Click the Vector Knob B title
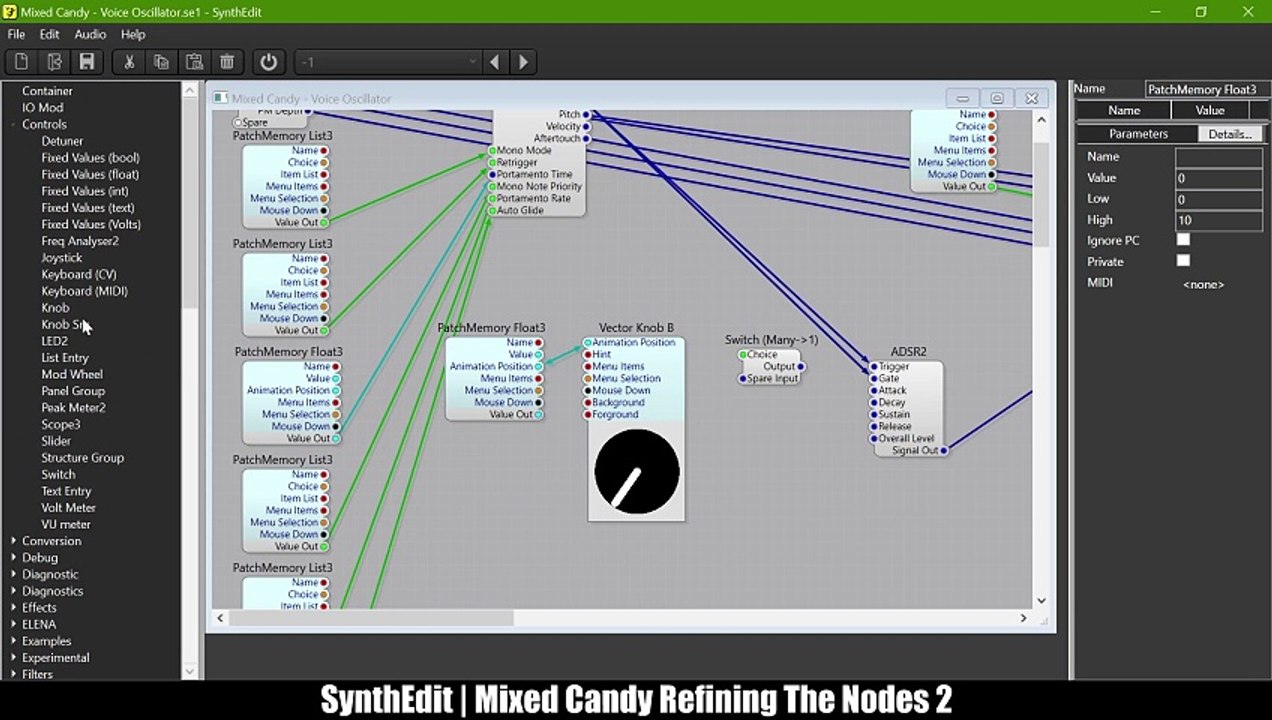Screen dimensions: 1272x720 tap(636, 328)
